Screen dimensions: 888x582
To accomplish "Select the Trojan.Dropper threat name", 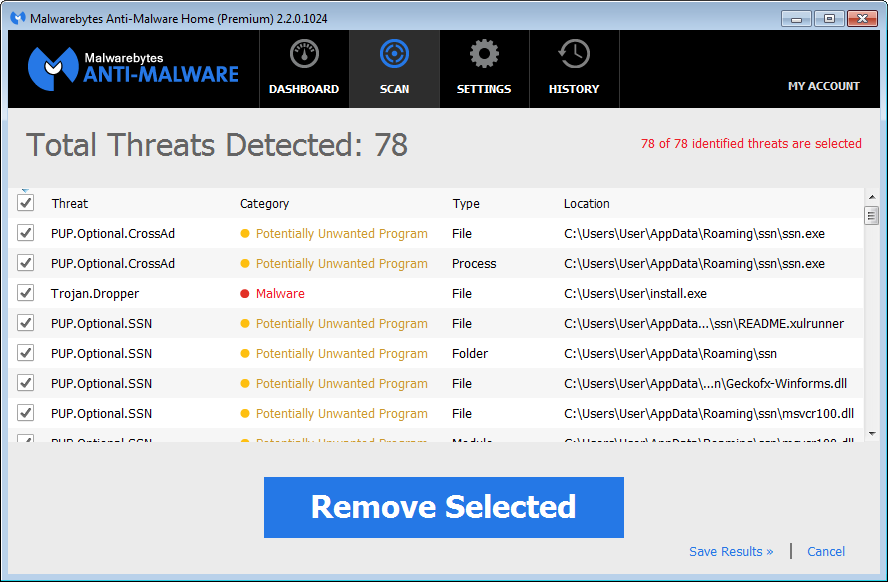I will coord(95,294).
